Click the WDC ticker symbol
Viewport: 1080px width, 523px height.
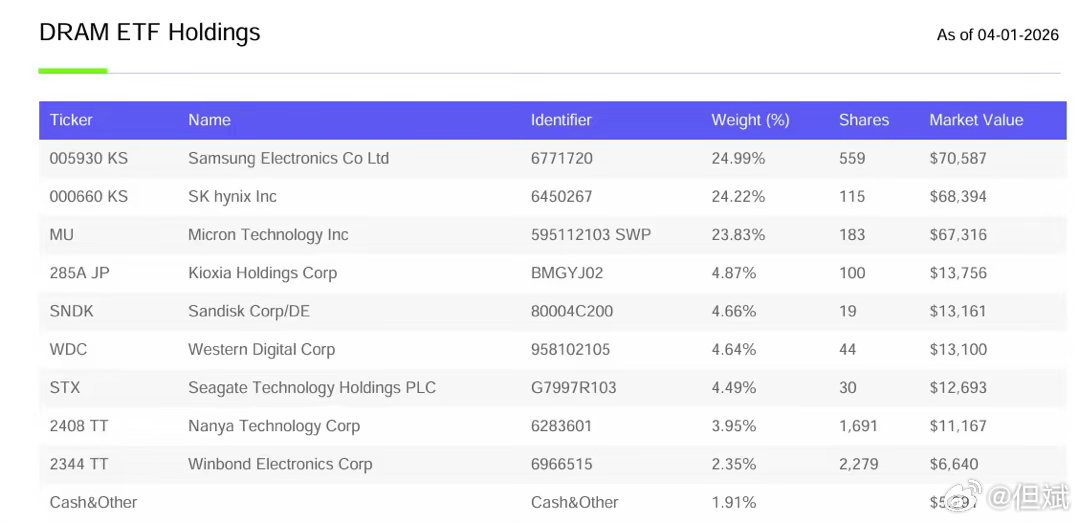tap(68, 349)
